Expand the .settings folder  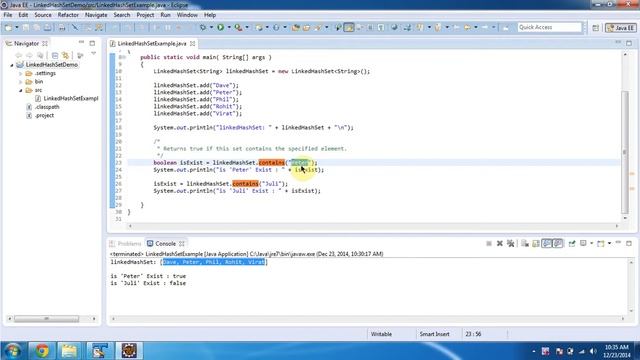pos(20,73)
